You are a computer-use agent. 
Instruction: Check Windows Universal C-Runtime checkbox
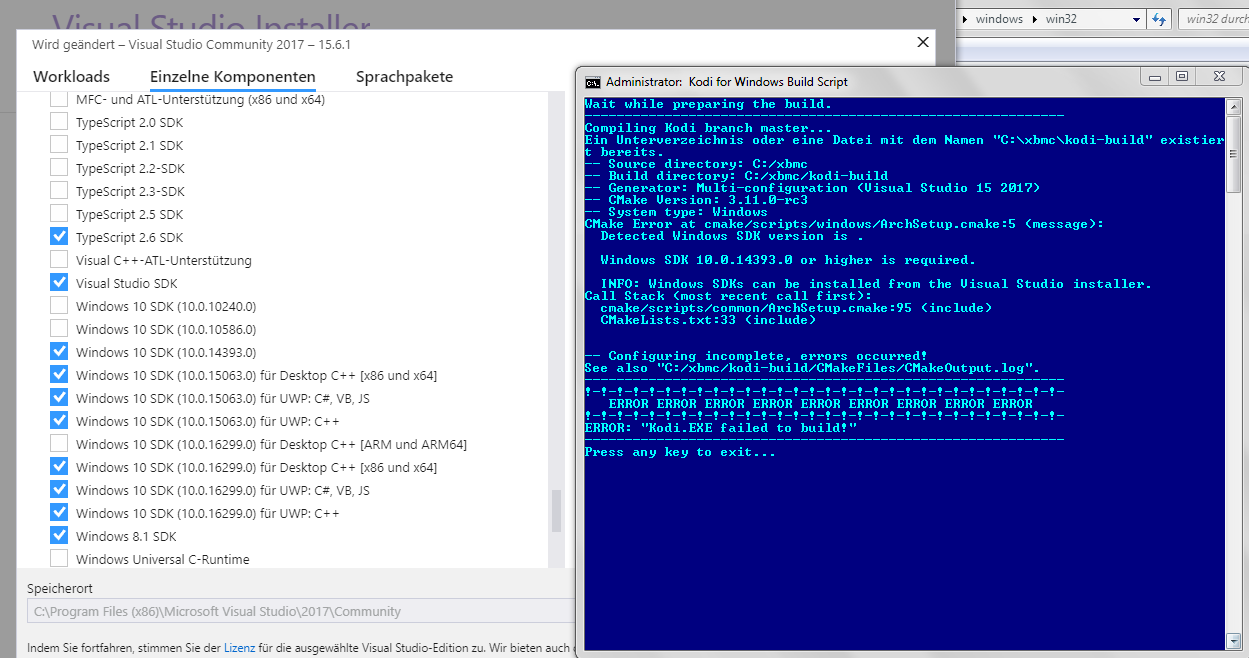tap(59, 559)
